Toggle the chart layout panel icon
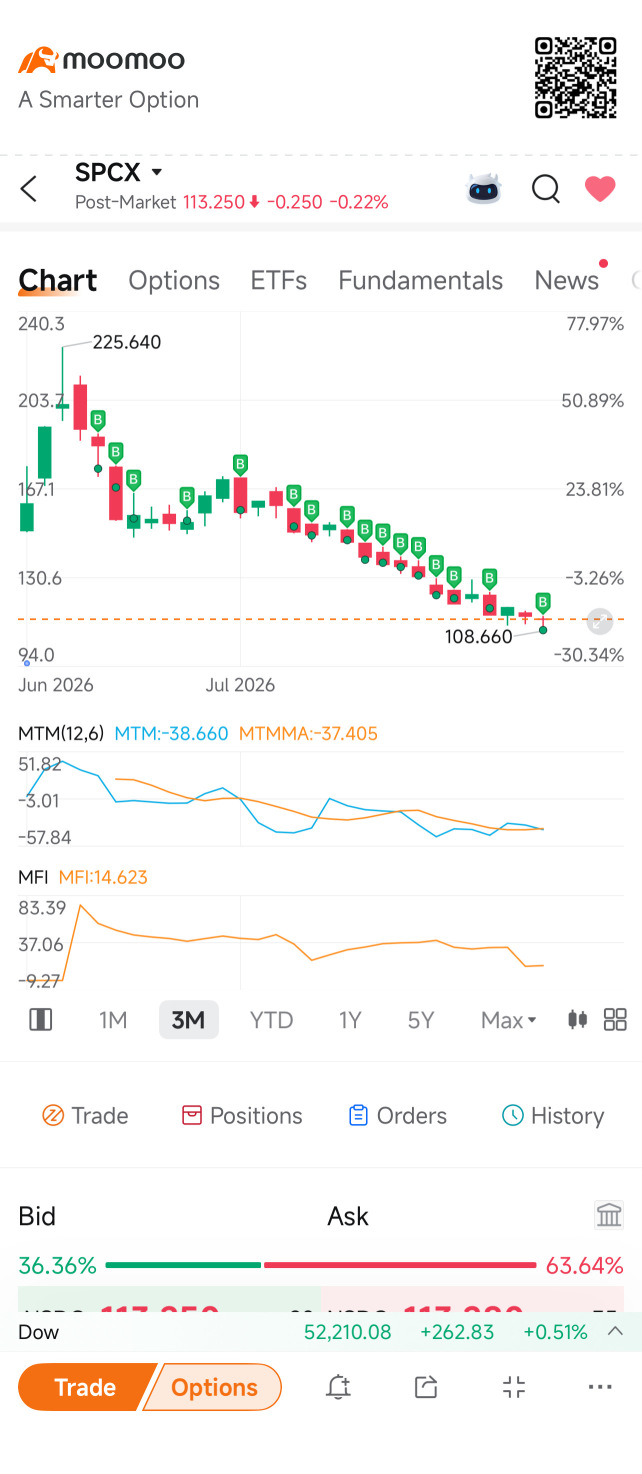This screenshot has width=642, height=1474. tap(41, 1020)
